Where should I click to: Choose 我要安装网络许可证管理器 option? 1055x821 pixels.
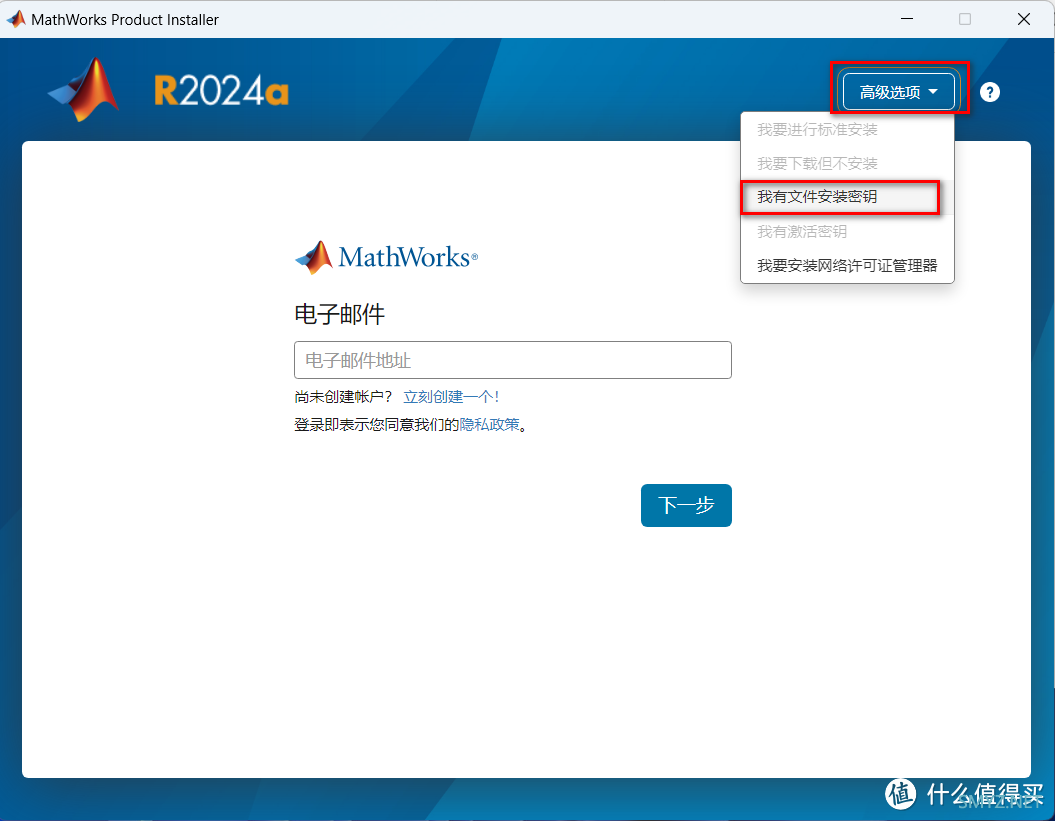coord(847,266)
